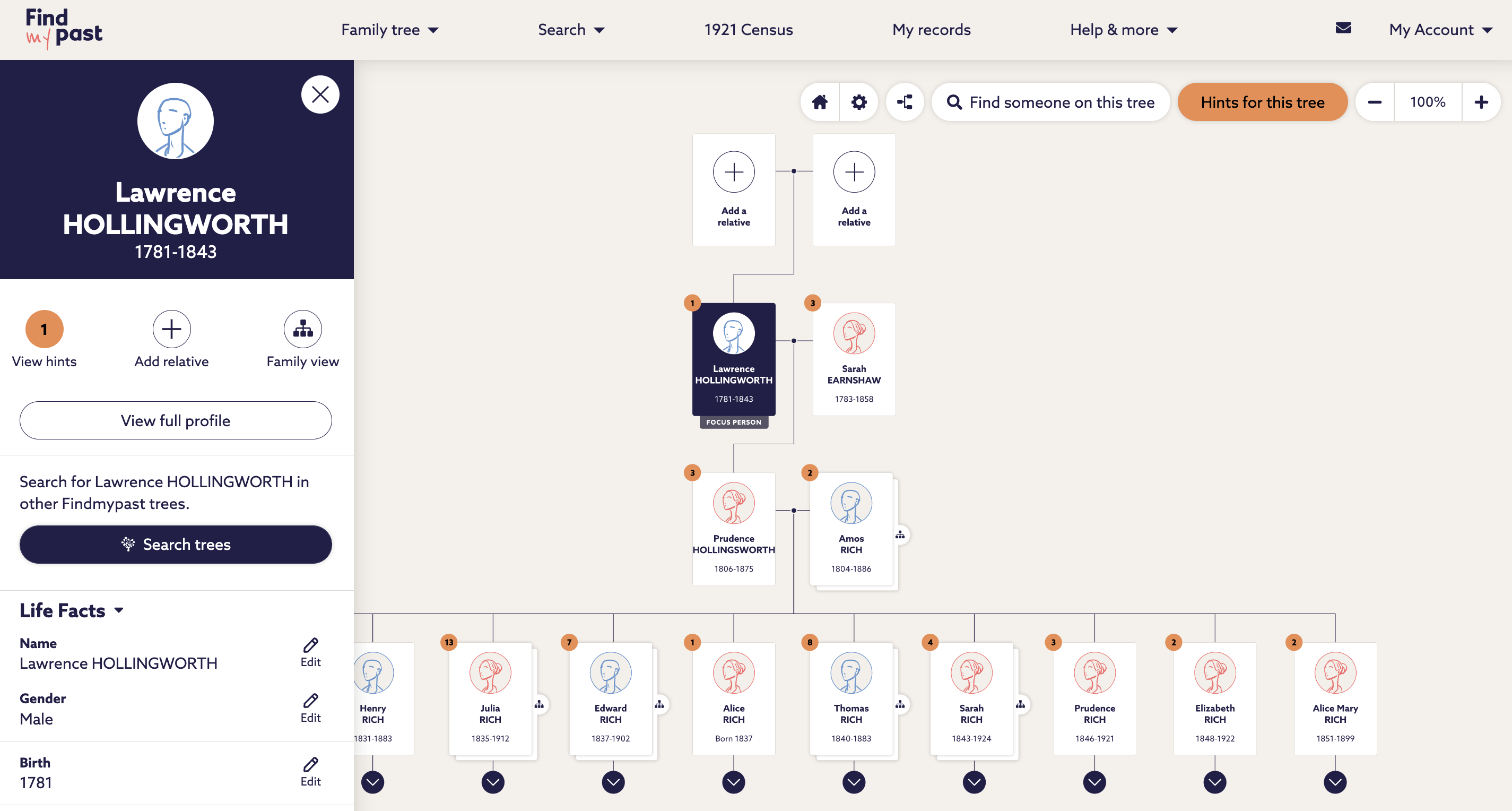Click family icon beside Amos RICH card
Image resolution: width=1512 pixels, height=811 pixels.
[x=900, y=535]
